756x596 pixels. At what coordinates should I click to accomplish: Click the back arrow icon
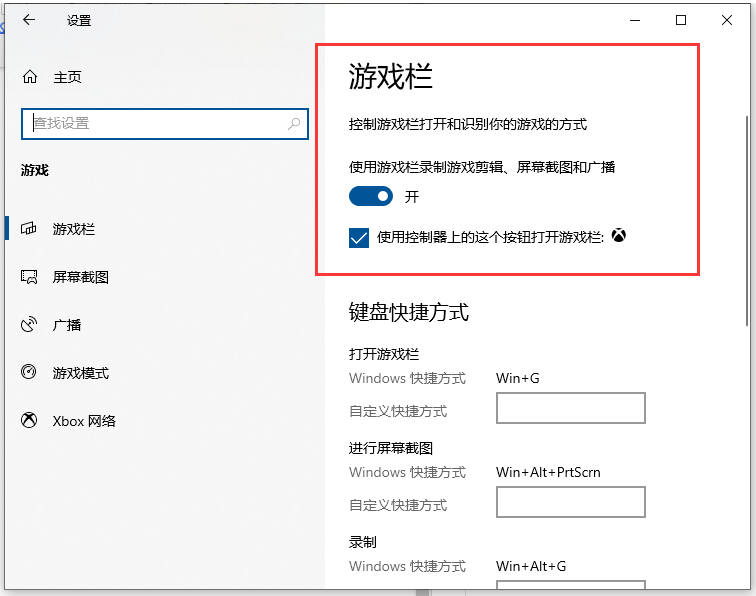(29, 20)
